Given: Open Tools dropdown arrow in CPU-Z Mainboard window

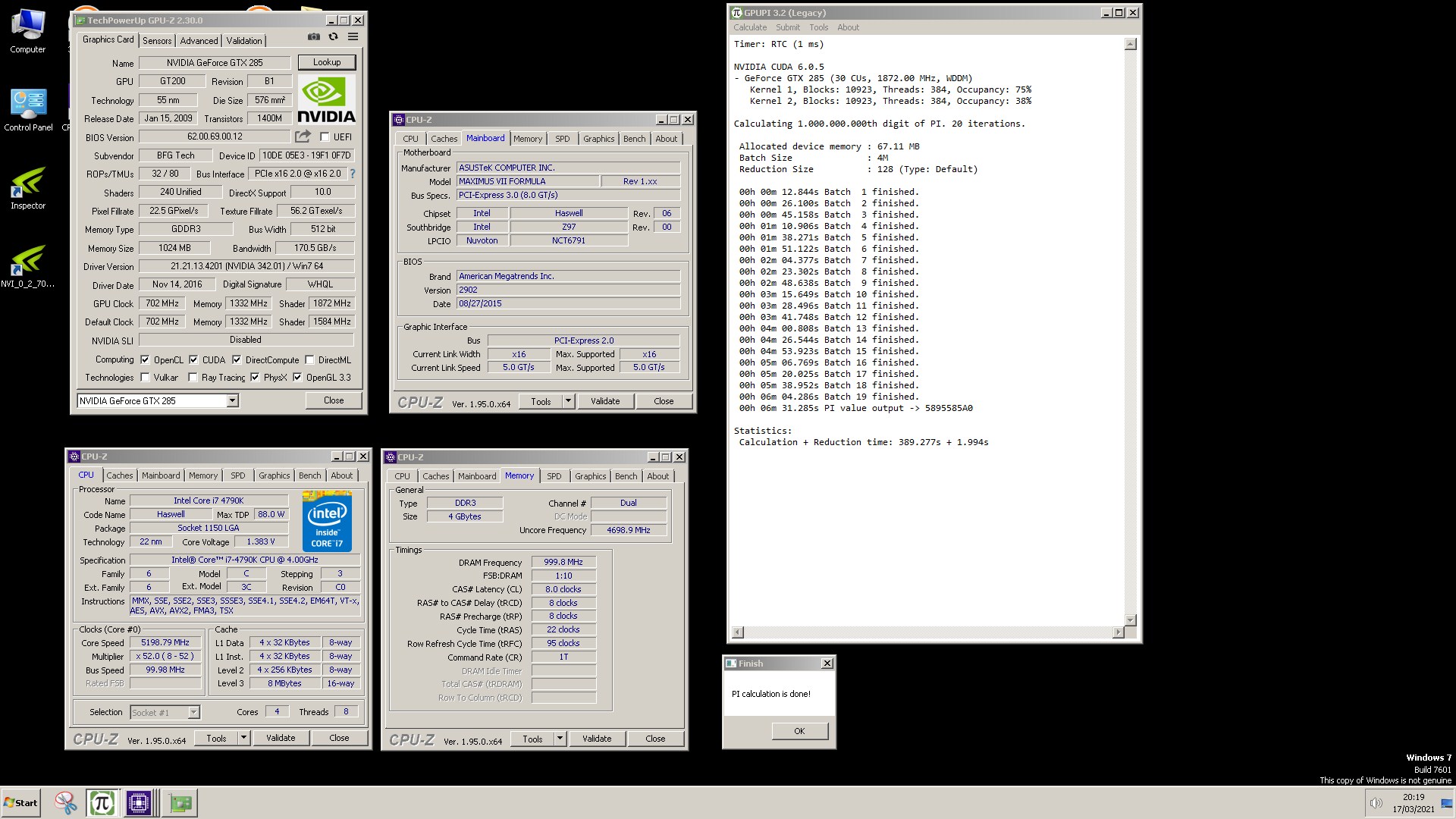Looking at the screenshot, I should click(568, 401).
